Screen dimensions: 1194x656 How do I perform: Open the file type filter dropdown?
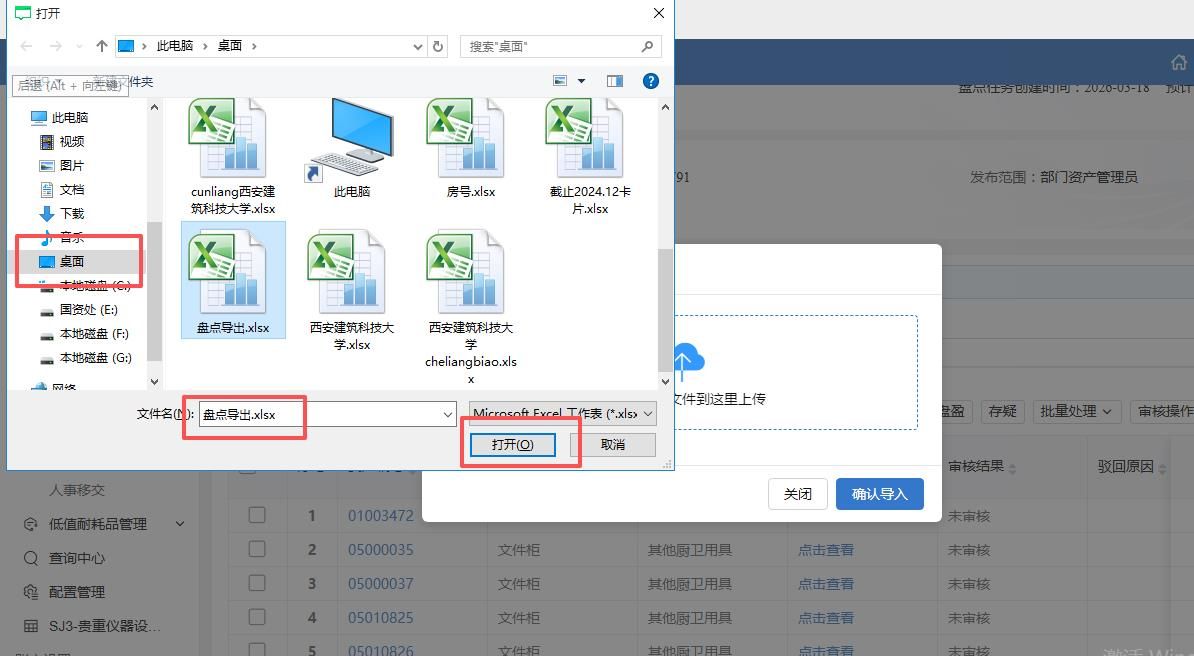point(562,413)
